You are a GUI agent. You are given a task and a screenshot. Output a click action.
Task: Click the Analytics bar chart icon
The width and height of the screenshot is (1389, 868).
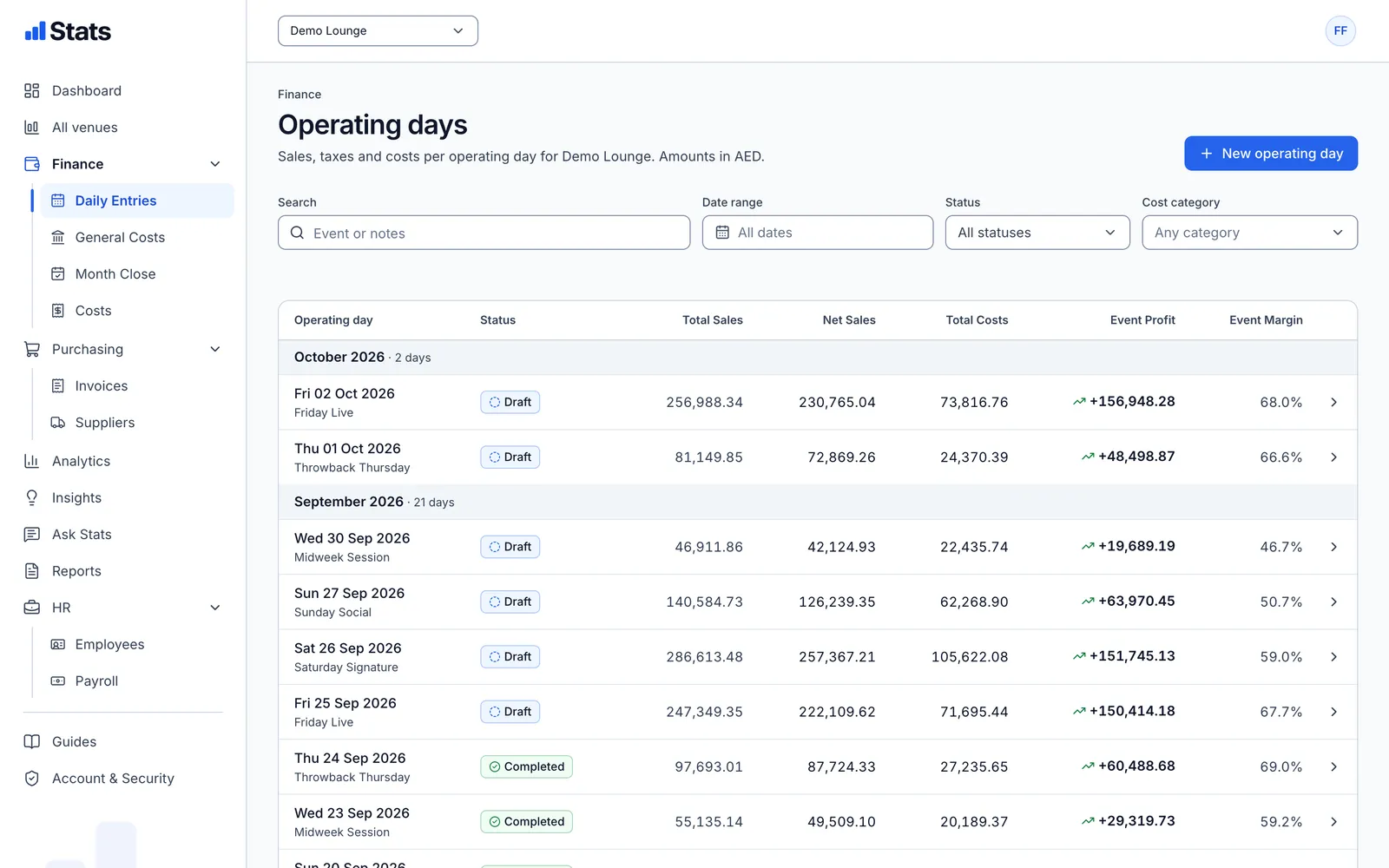coord(32,461)
